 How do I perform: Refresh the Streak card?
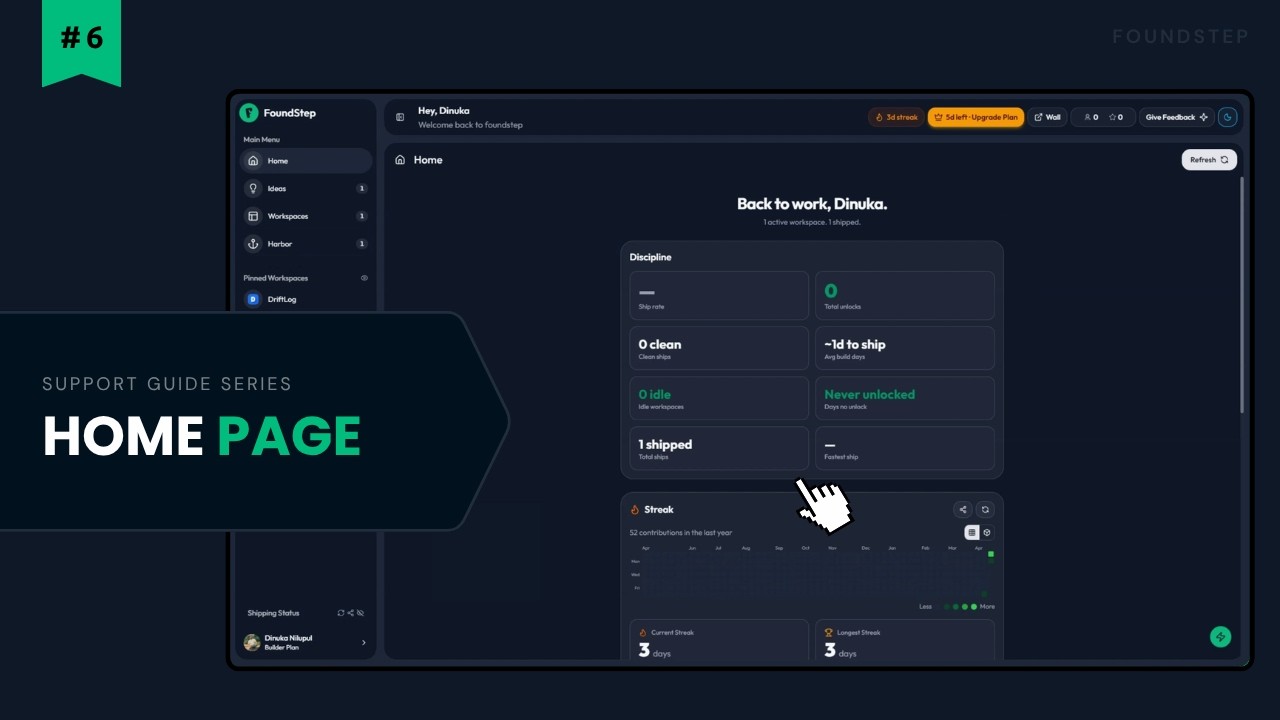(985, 510)
